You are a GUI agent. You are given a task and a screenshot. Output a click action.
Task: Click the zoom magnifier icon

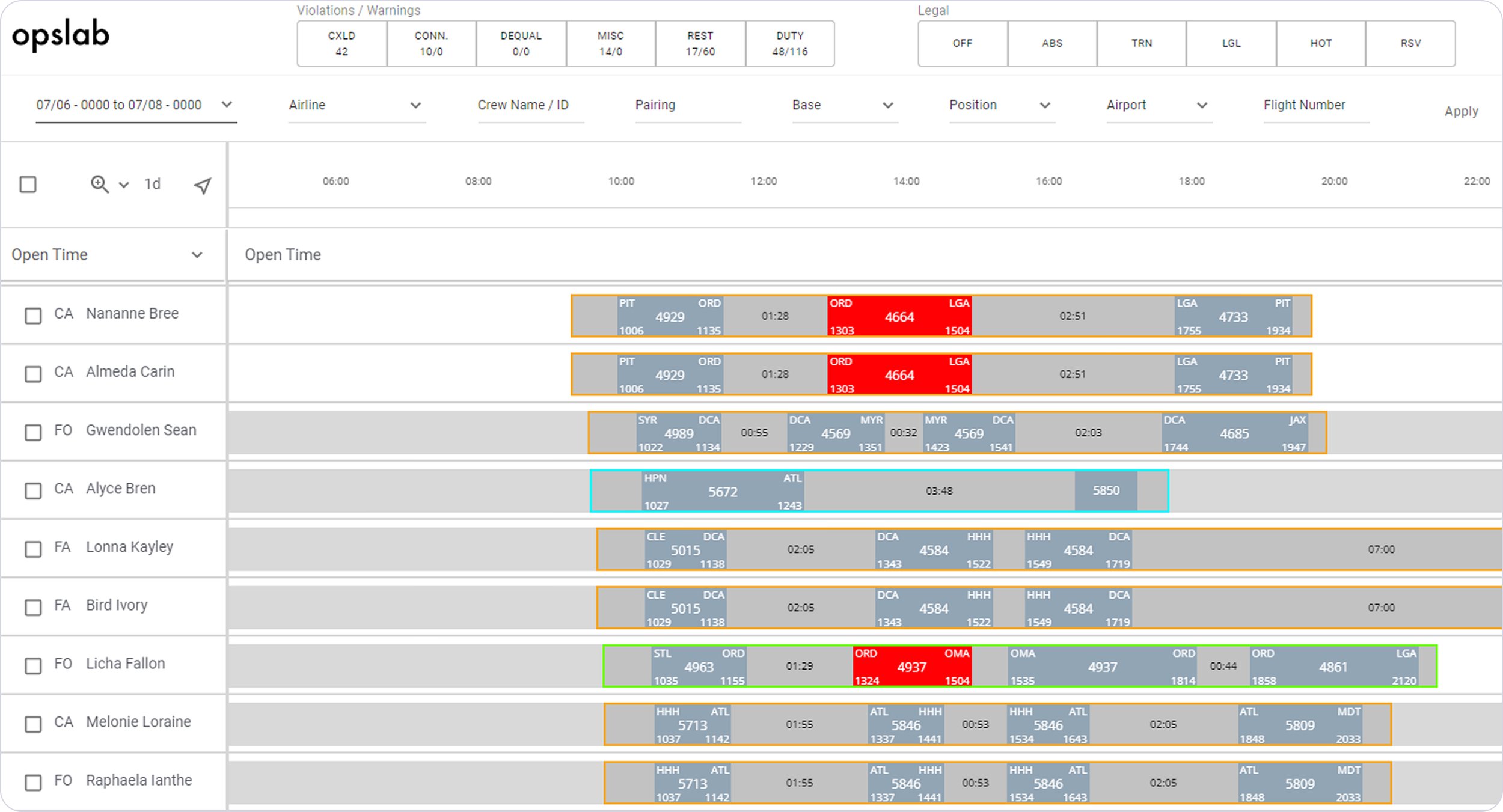[x=99, y=184]
